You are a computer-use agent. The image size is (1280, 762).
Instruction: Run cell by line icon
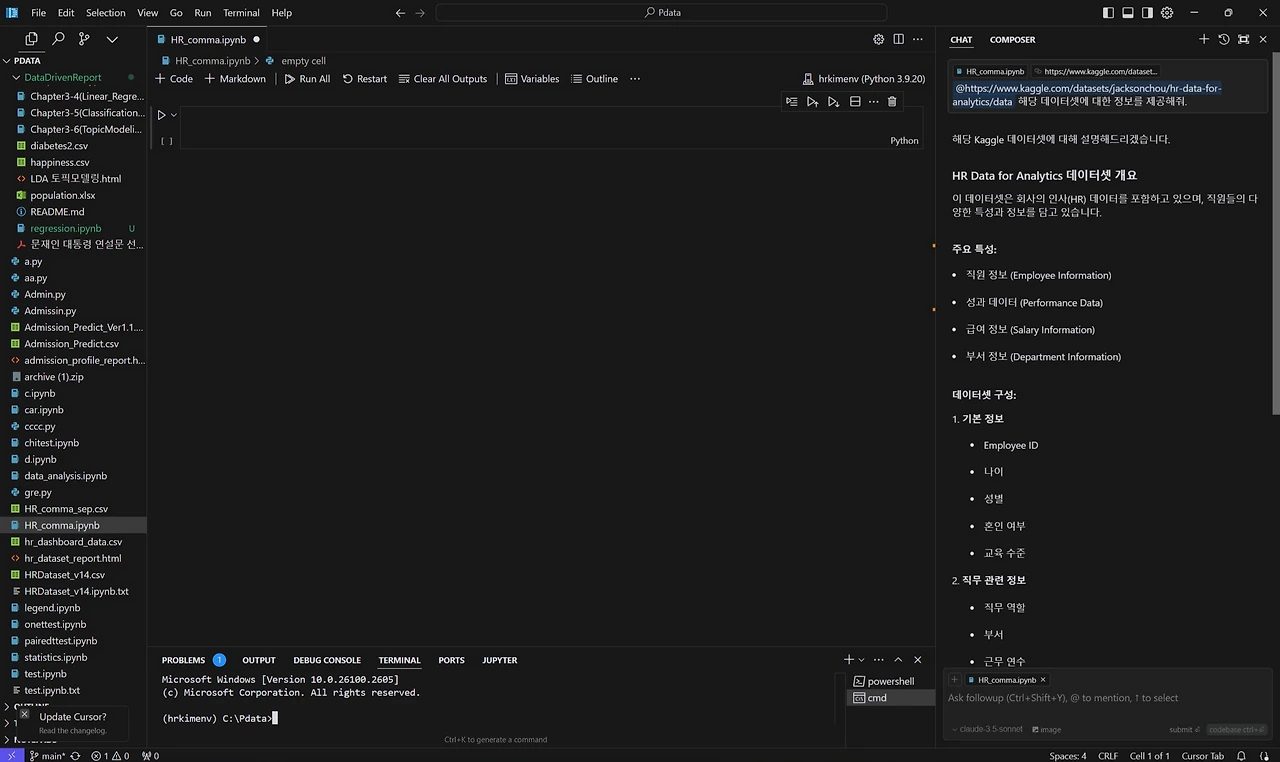[792, 101]
